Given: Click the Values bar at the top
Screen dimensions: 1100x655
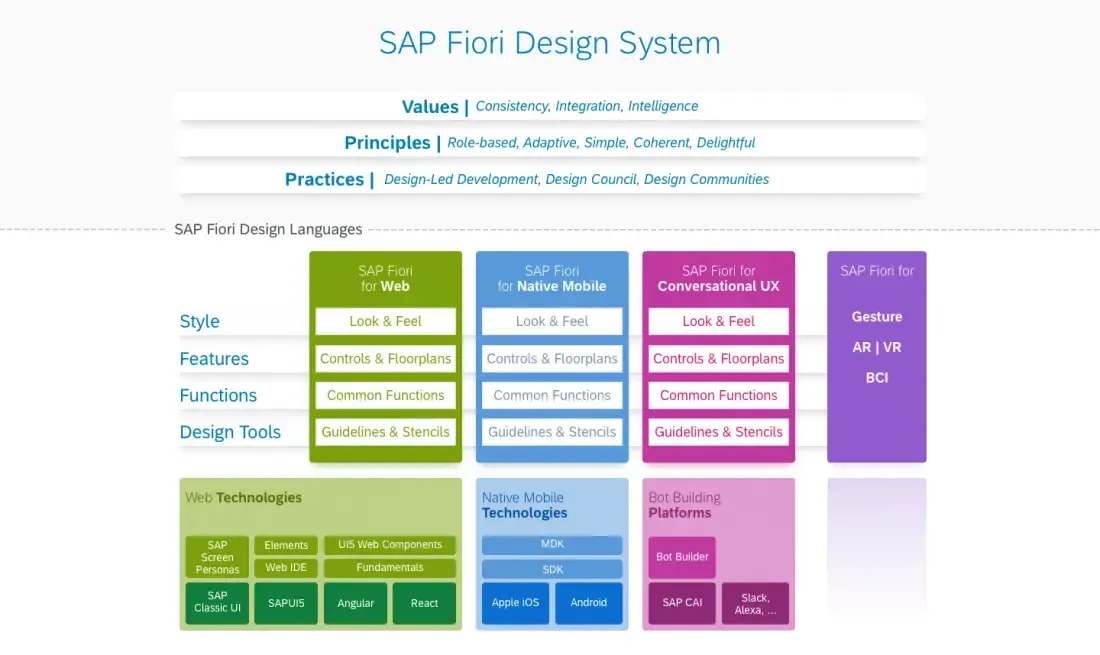Looking at the screenshot, I should pos(550,106).
